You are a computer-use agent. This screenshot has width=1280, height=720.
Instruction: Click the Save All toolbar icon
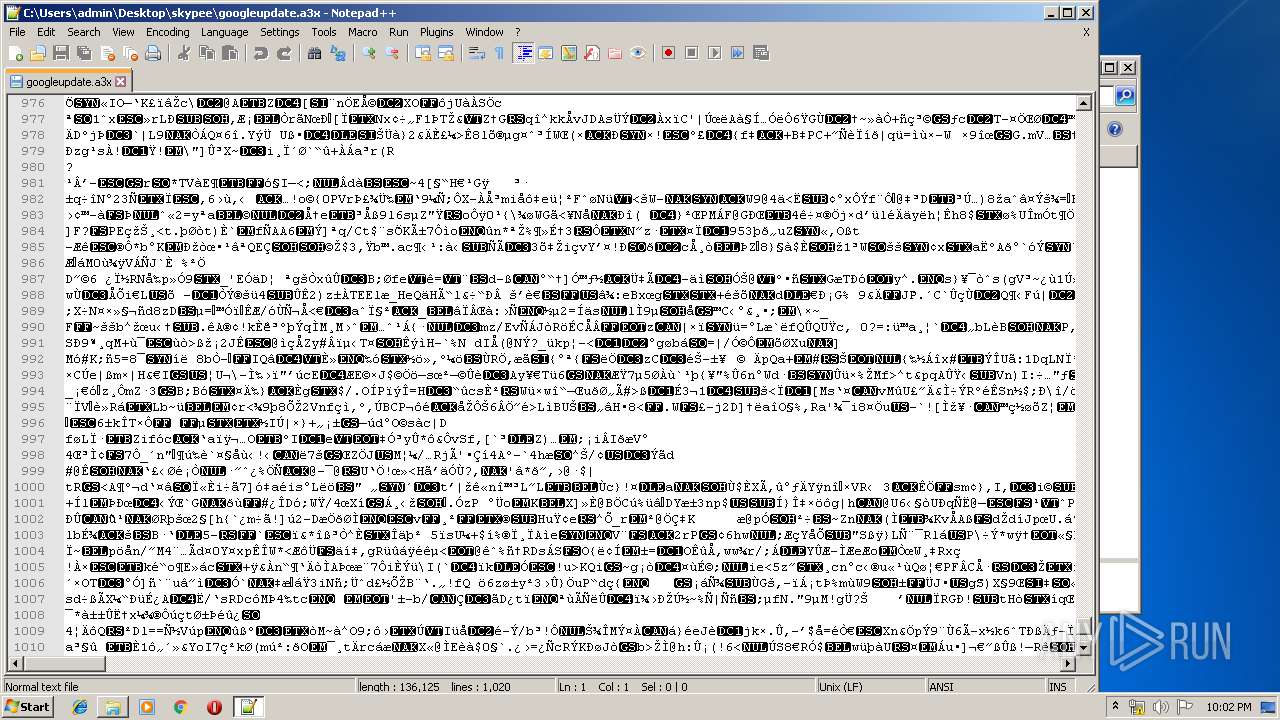[84, 52]
